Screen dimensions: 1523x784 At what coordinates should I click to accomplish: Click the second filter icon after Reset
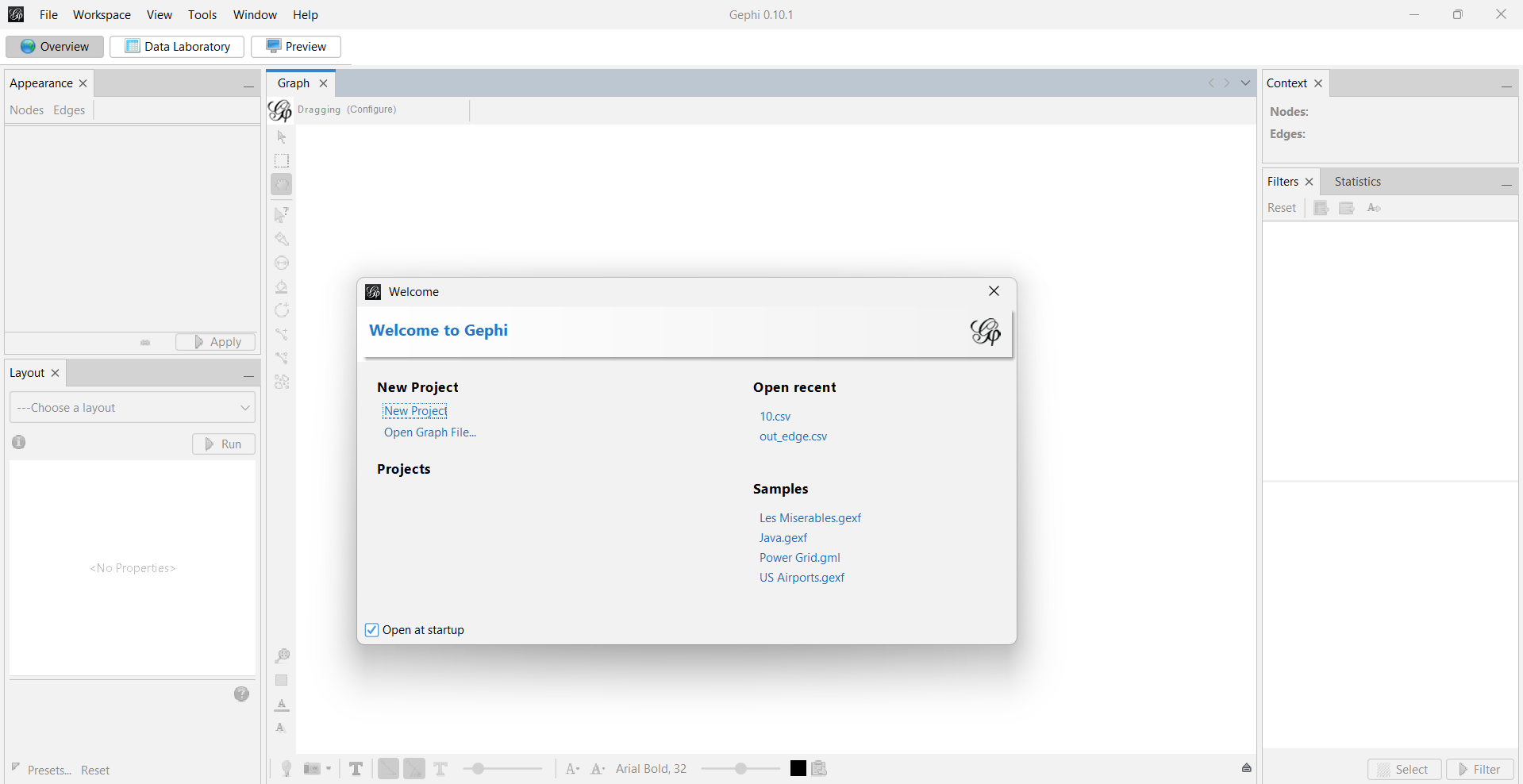pyautogui.click(x=1347, y=208)
